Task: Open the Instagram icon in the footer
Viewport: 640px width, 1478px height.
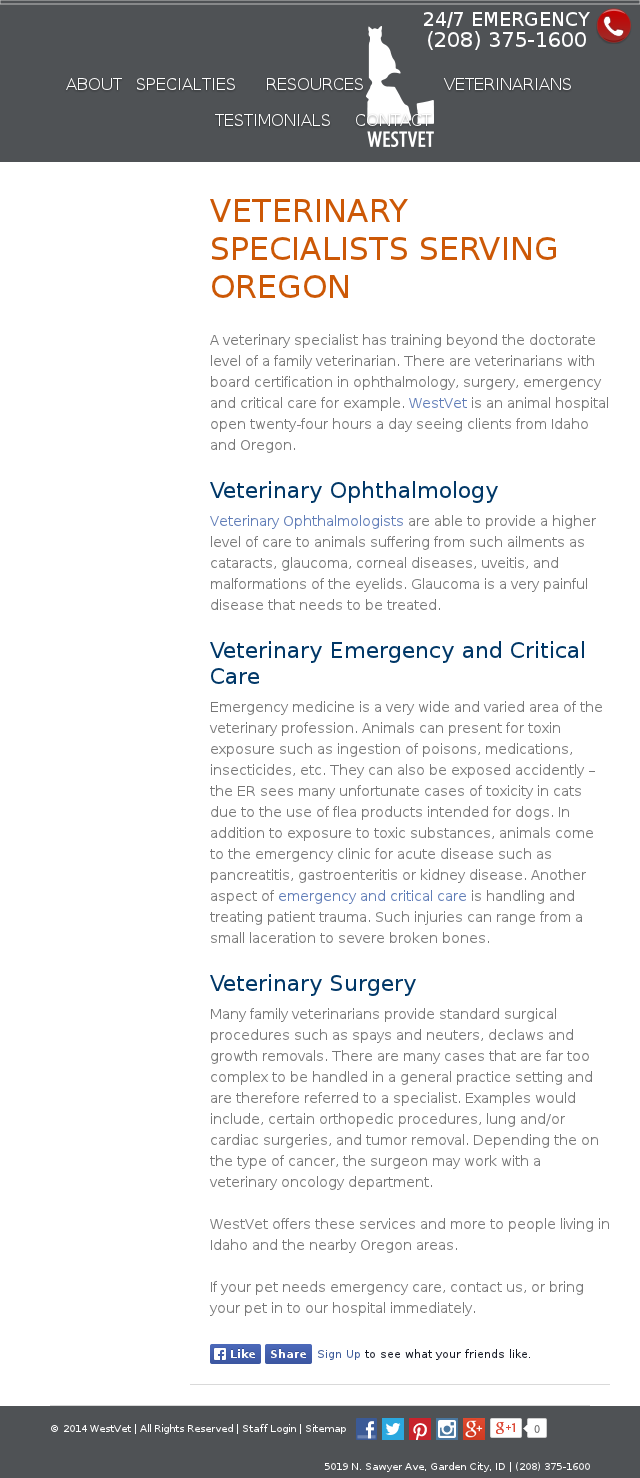Action: [447, 1429]
